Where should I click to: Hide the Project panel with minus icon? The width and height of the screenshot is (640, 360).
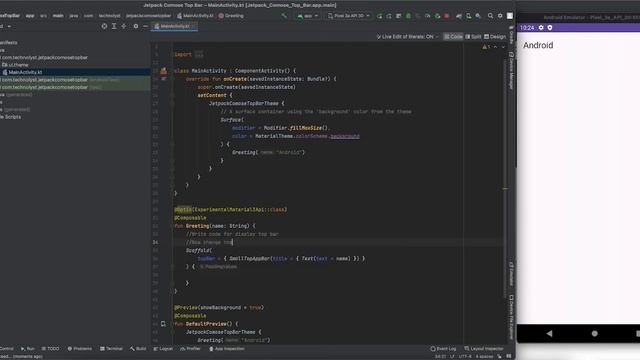(145, 26)
